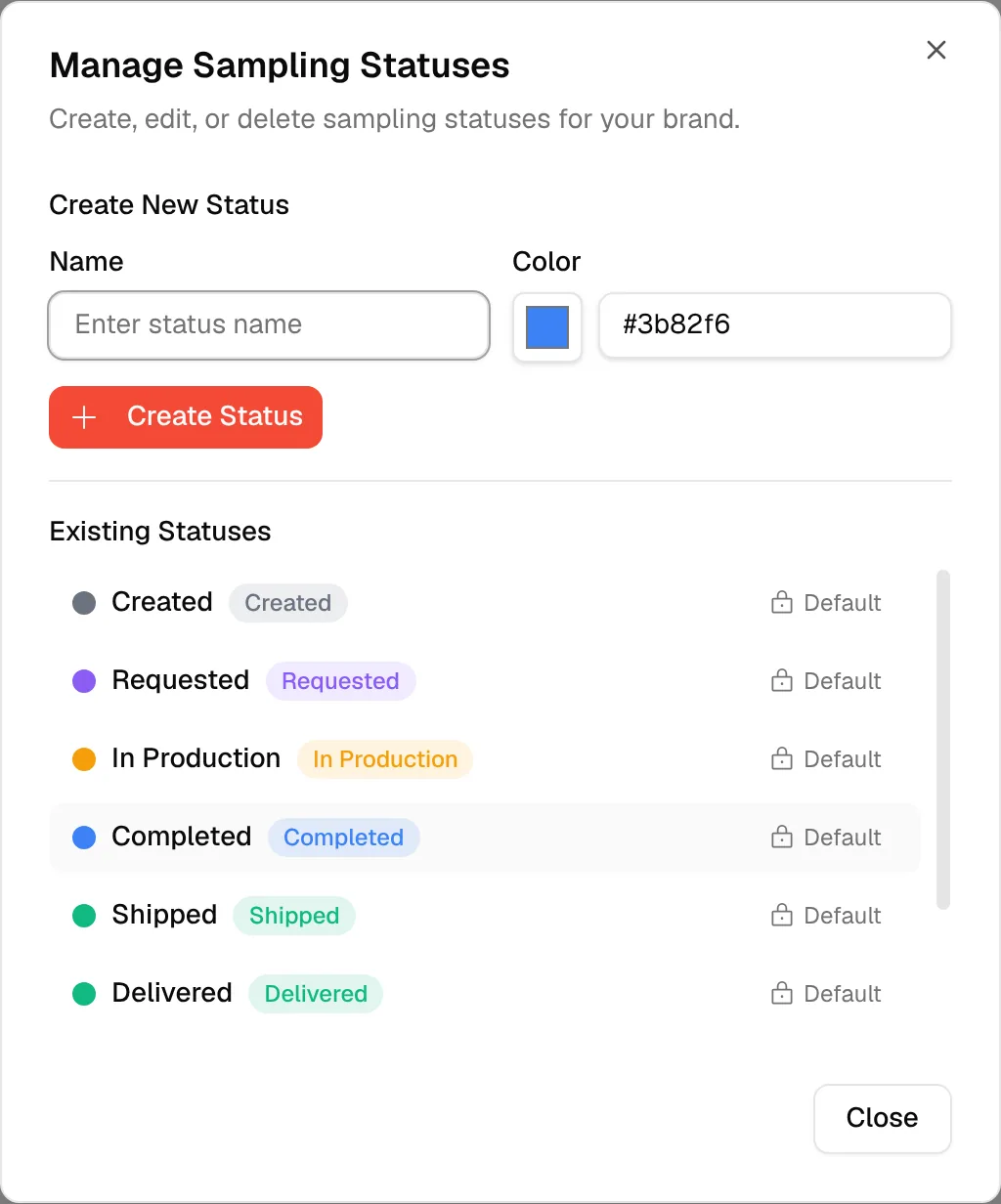Click the plus icon in Create Status
1001x1204 pixels.
(85, 417)
